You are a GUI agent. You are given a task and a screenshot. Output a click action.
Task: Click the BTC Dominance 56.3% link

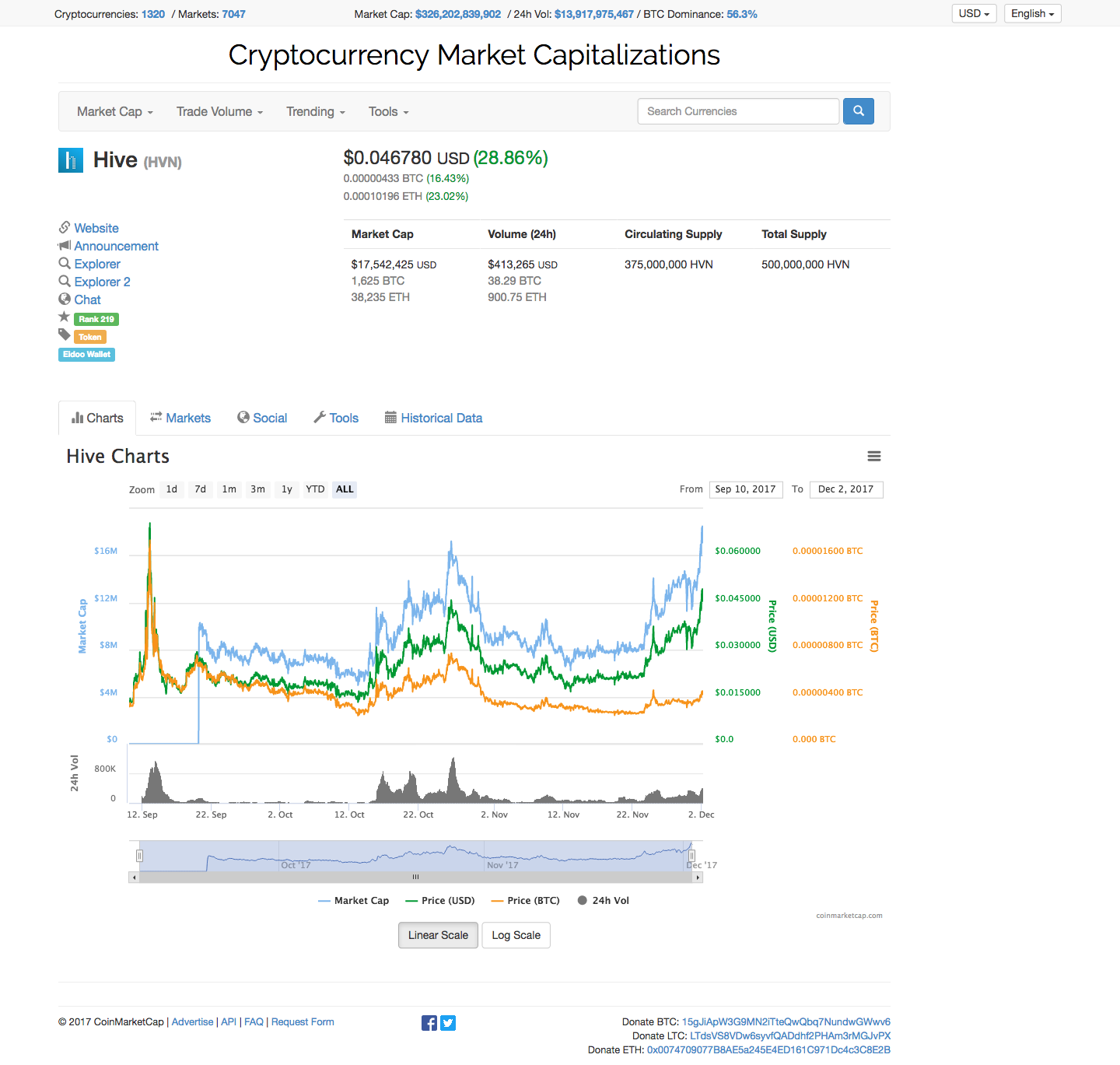click(742, 14)
